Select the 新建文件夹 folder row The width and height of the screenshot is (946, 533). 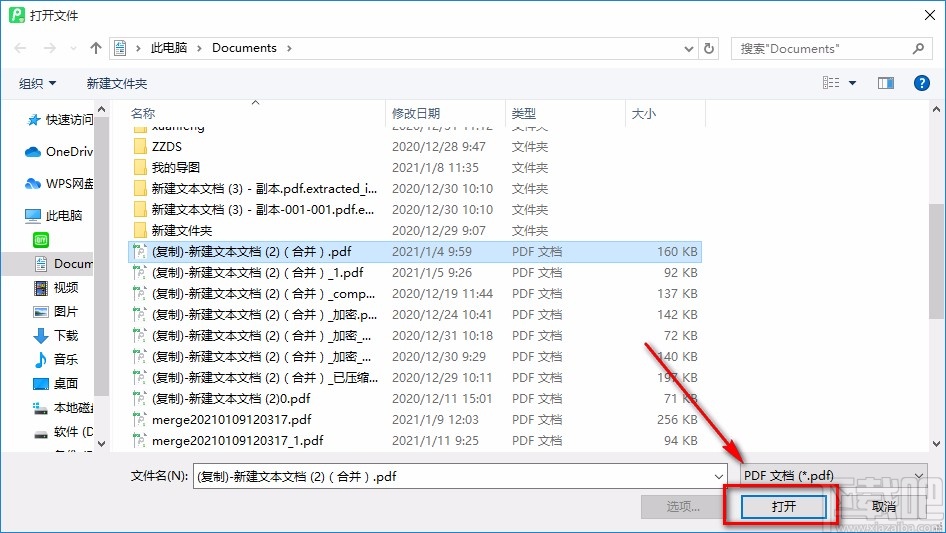(414, 231)
